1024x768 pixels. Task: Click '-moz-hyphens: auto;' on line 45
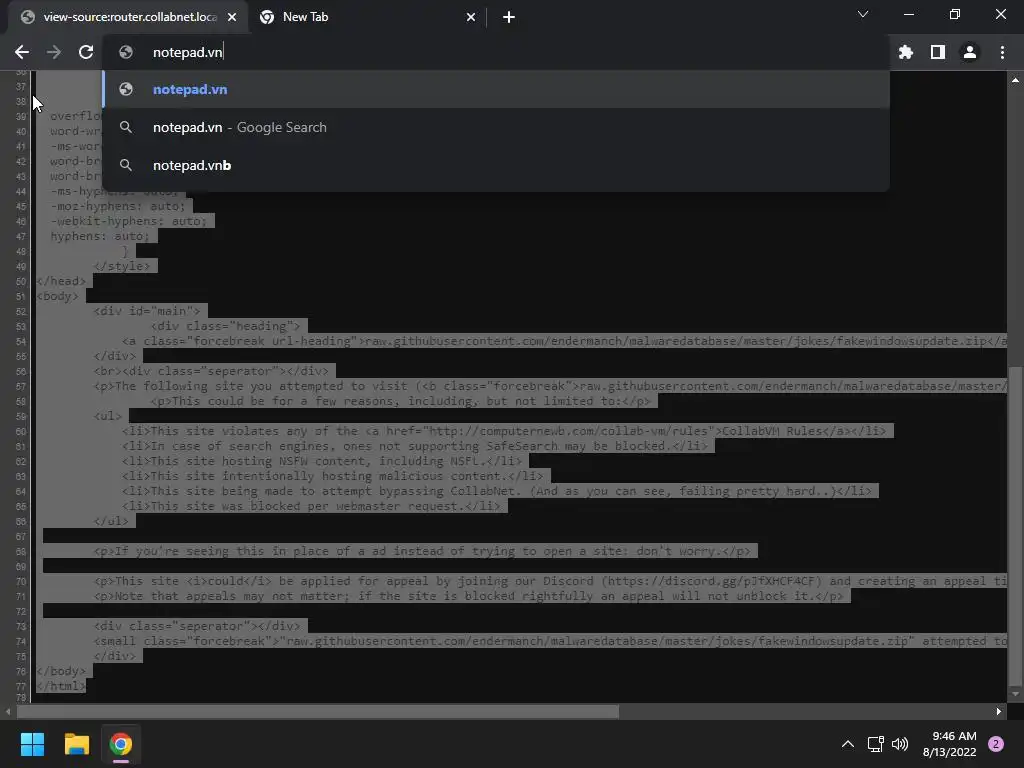coord(118,206)
